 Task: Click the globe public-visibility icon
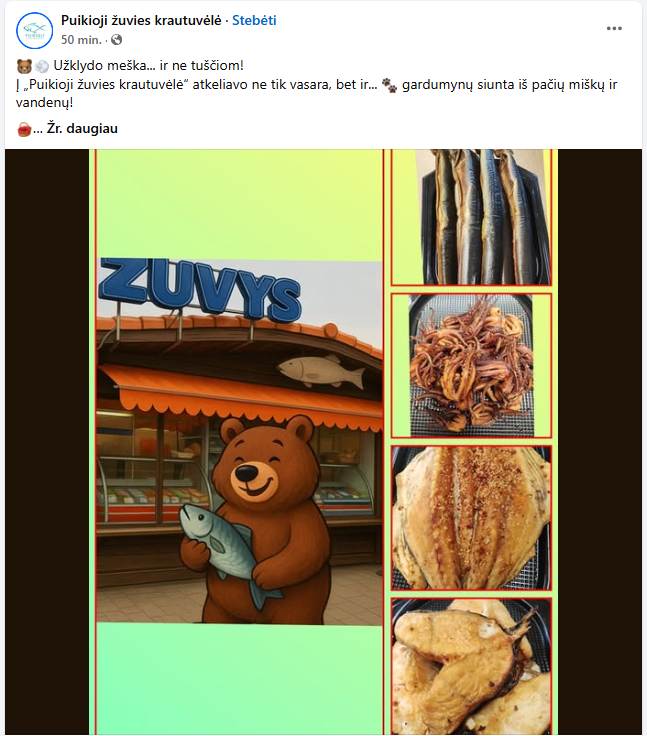pos(116,40)
